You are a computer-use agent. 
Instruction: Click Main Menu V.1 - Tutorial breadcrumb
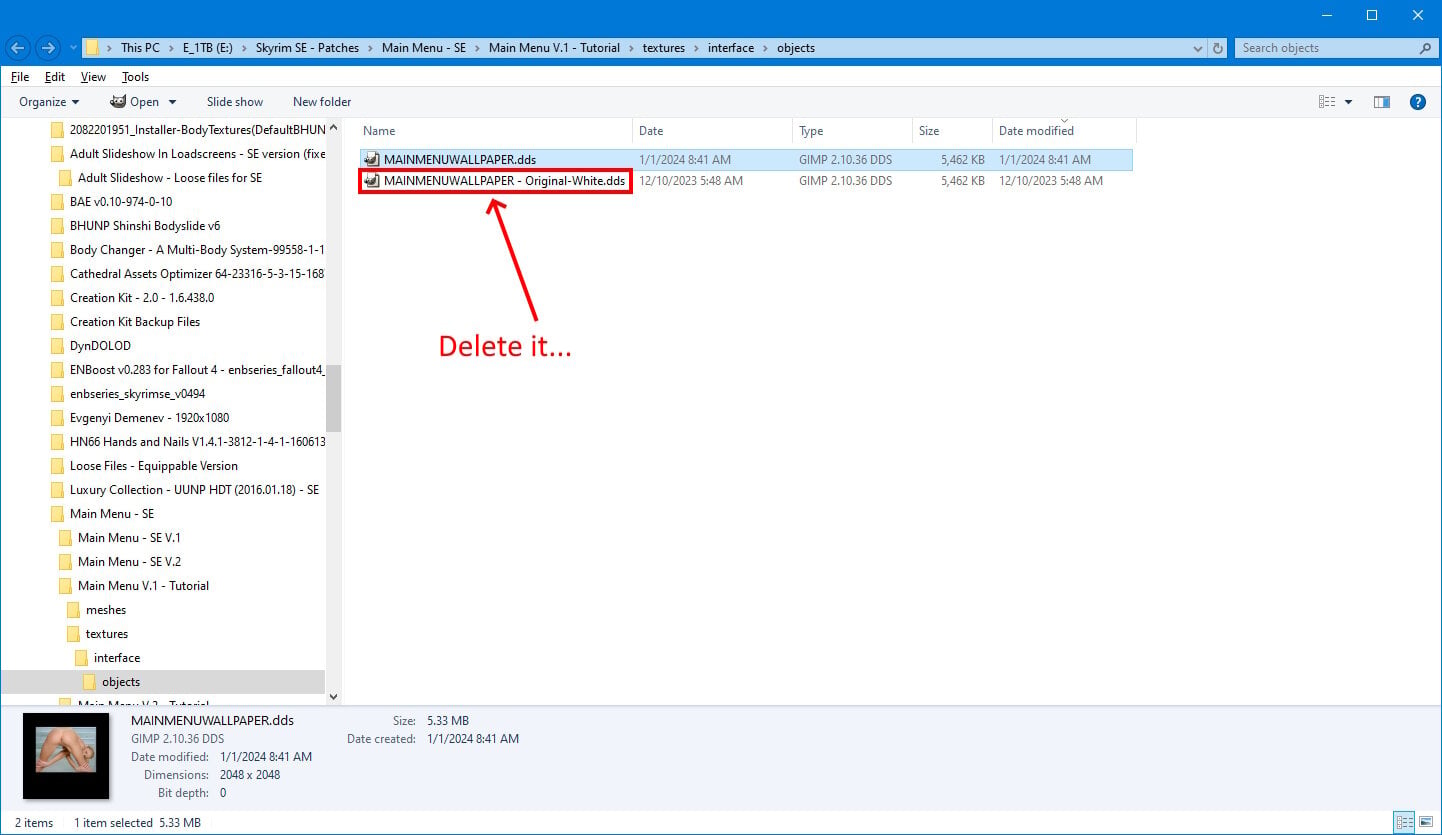click(554, 48)
